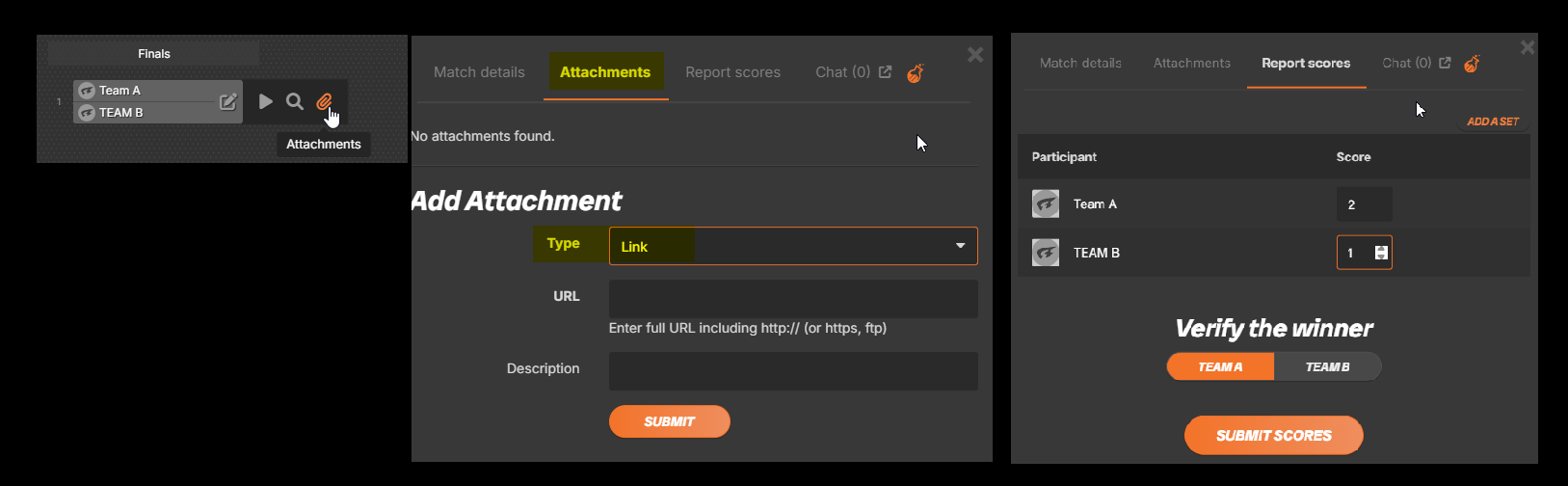
Task: Click the edit match icon in Finals bracket
Action: coord(228,101)
